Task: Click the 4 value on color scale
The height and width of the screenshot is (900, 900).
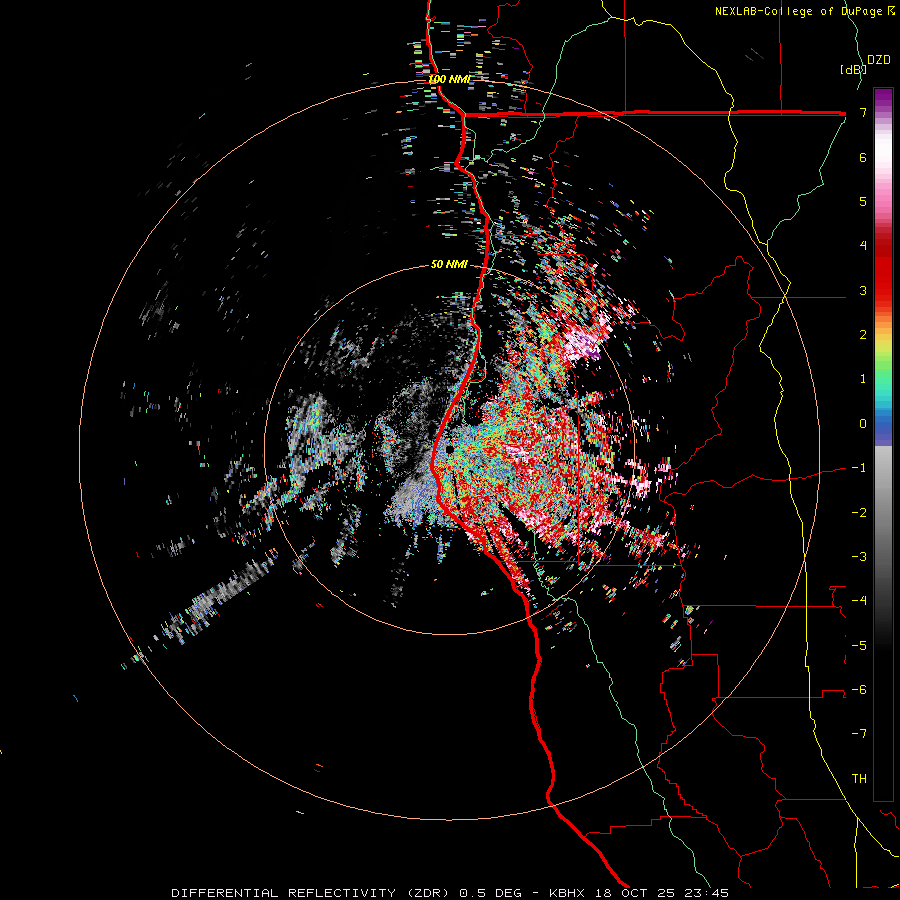Action: pyautogui.click(x=863, y=246)
